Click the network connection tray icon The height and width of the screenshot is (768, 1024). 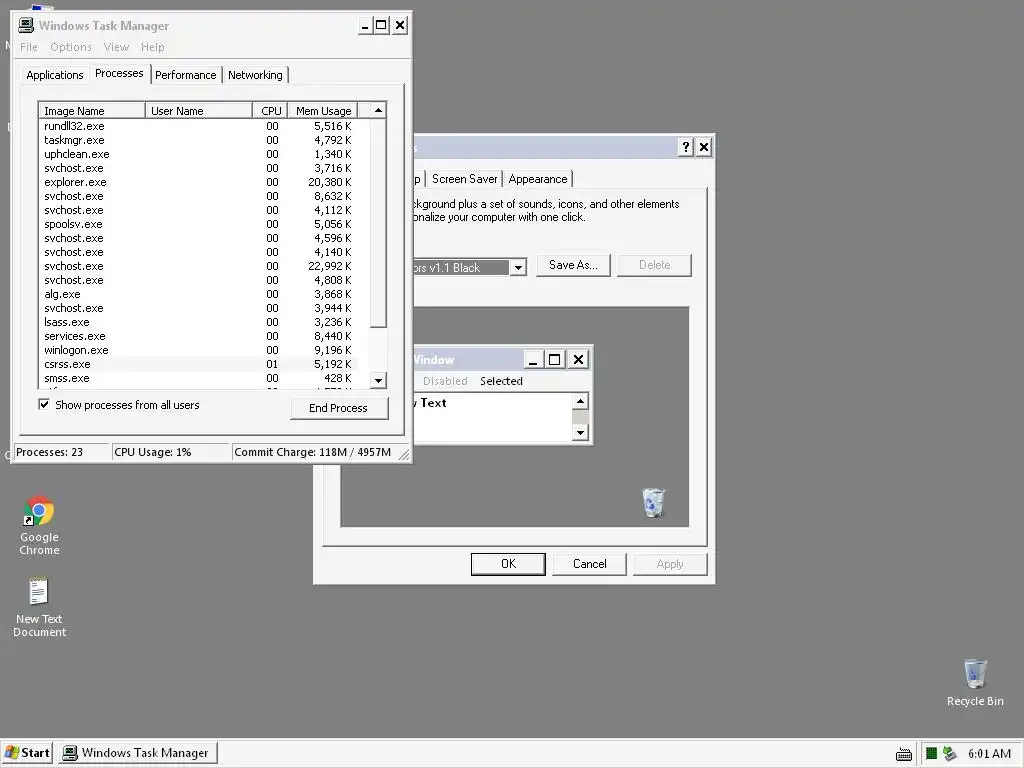click(x=950, y=754)
